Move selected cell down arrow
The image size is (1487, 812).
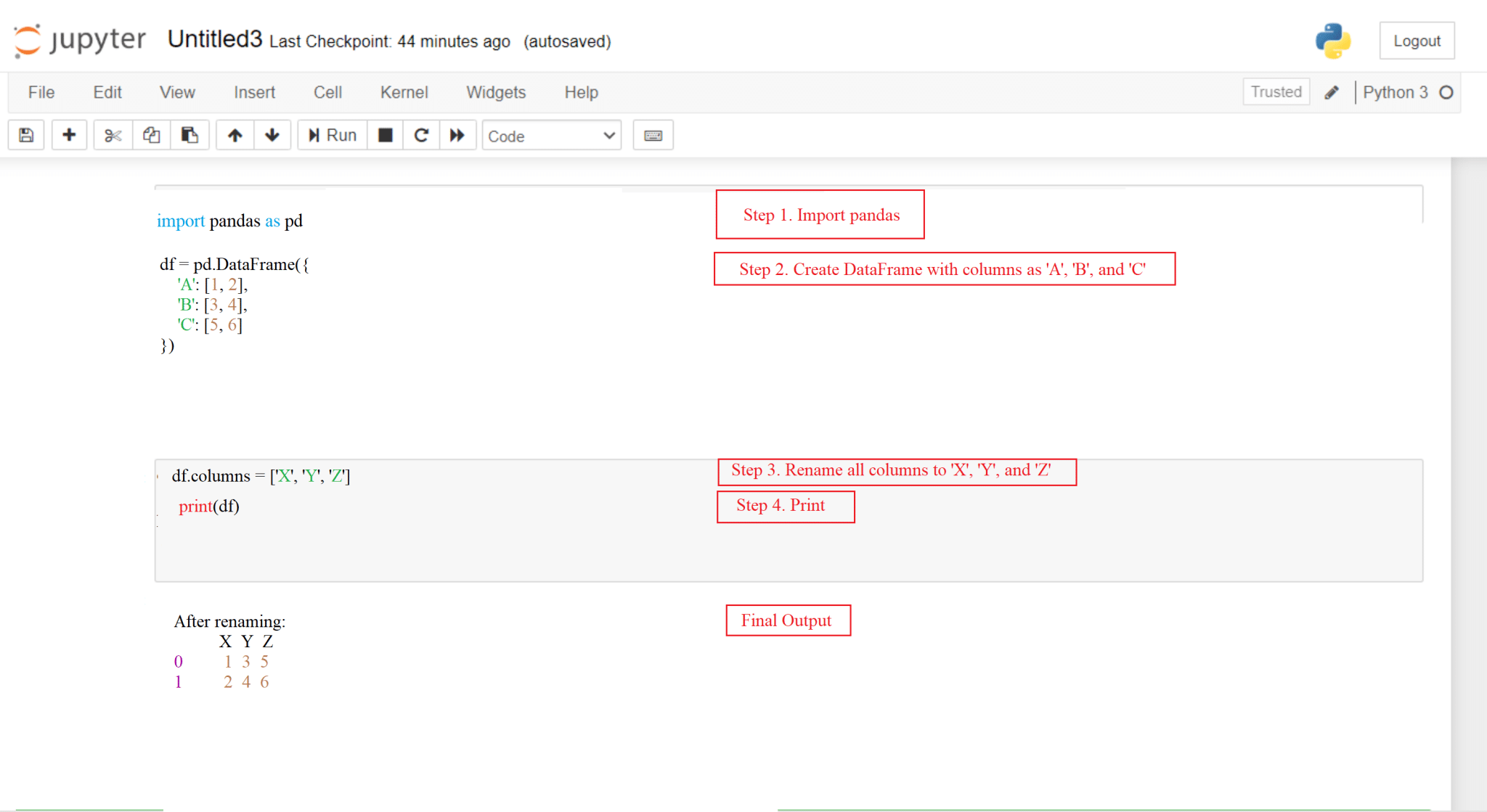point(272,136)
